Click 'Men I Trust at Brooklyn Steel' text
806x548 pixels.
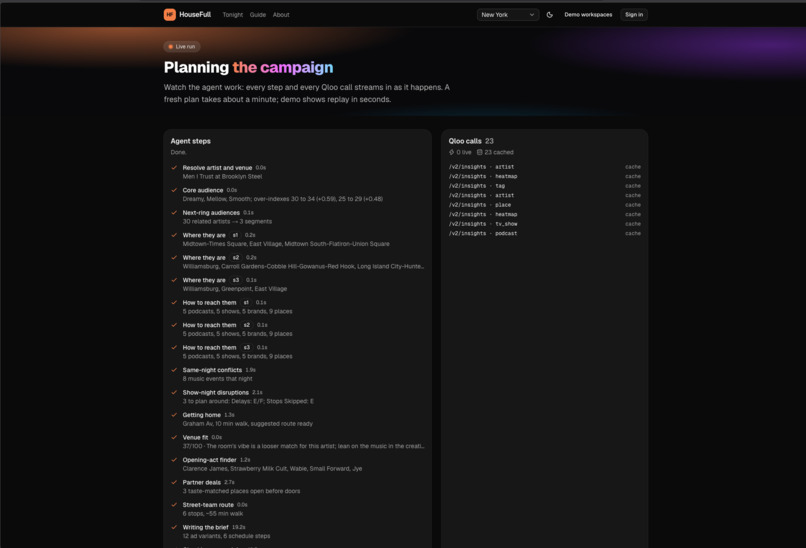point(222,177)
